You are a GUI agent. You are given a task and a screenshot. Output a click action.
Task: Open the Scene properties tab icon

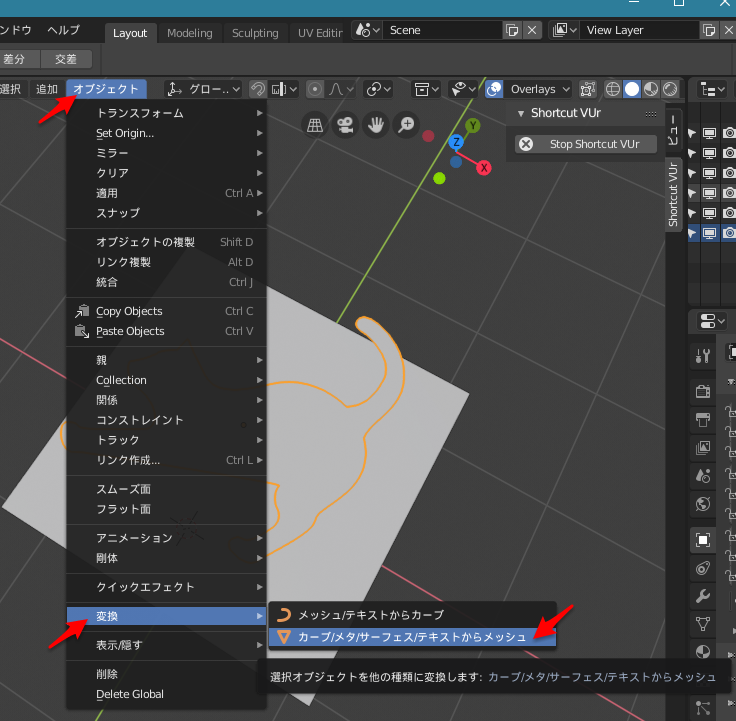pos(703,476)
